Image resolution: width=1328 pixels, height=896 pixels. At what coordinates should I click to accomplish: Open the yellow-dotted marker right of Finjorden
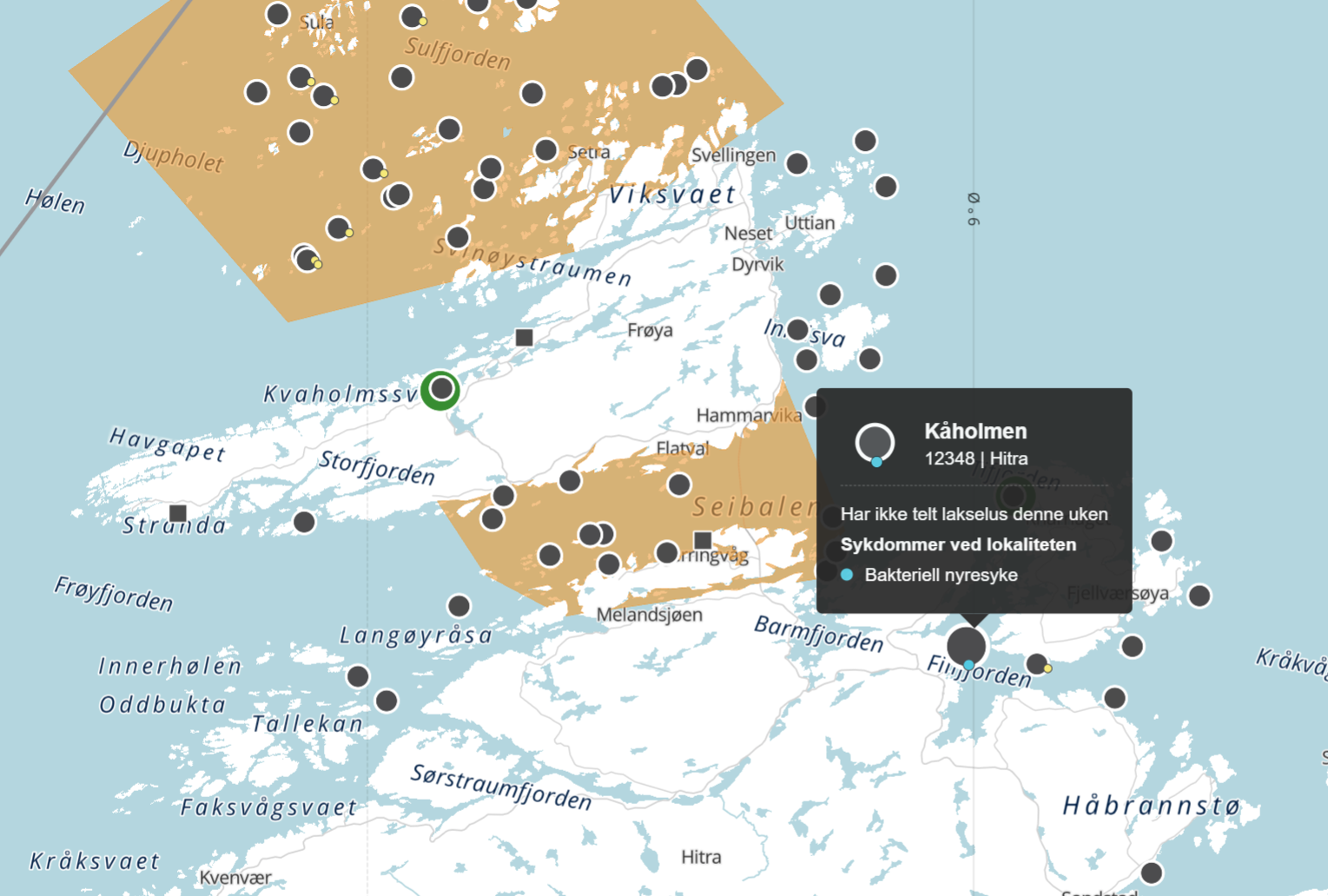[1037, 664]
